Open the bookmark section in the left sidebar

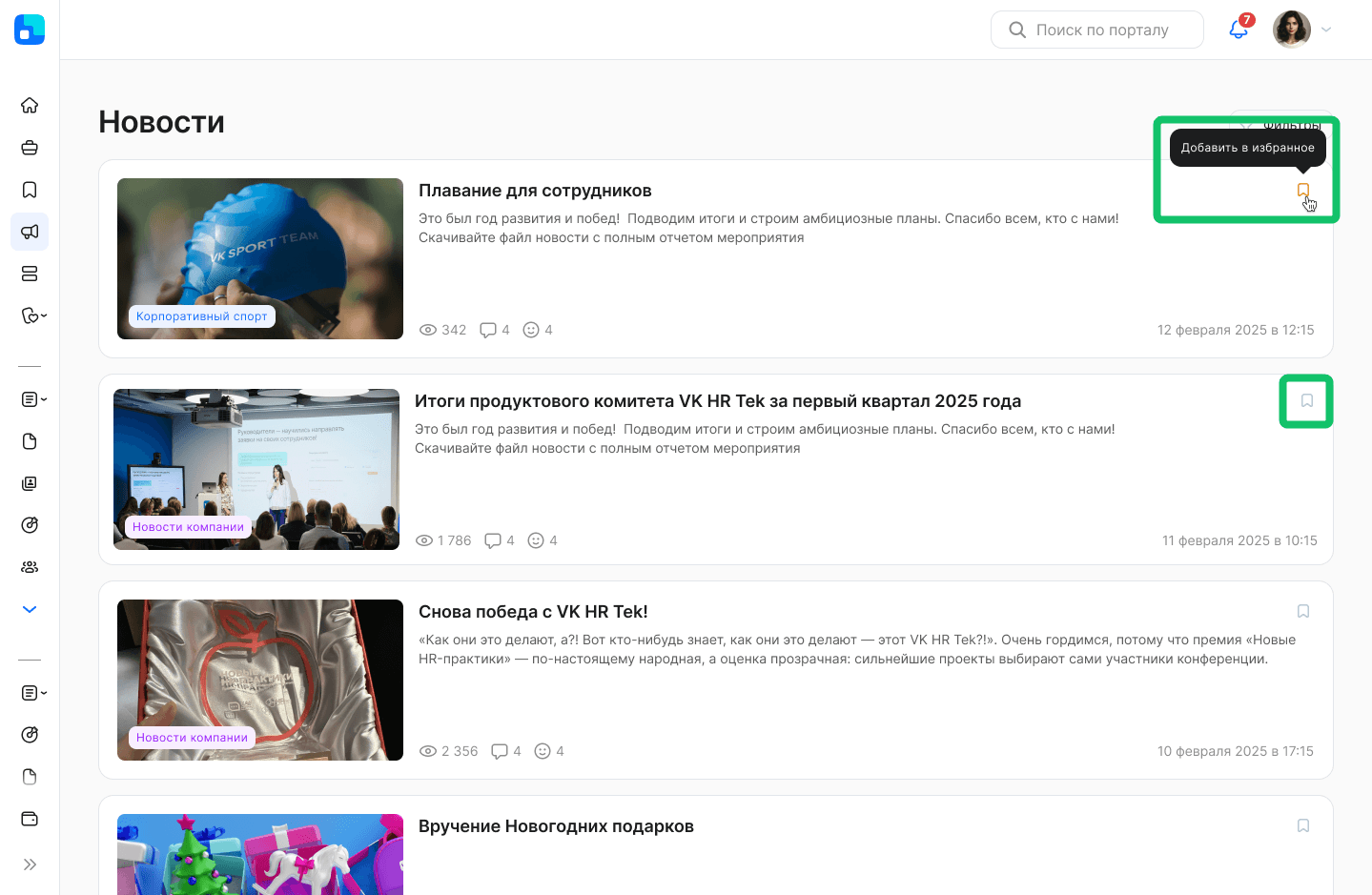click(x=30, y=190)
